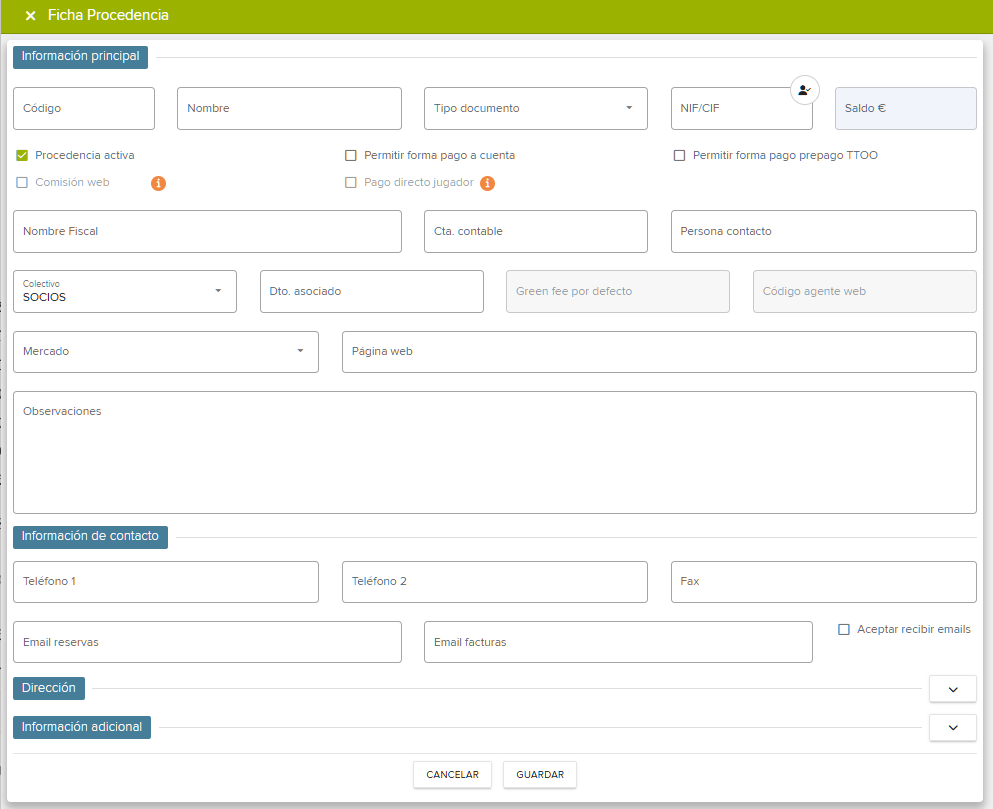
Task: Close the Ficha Procedencia dialog
Action: coord(30,15)
